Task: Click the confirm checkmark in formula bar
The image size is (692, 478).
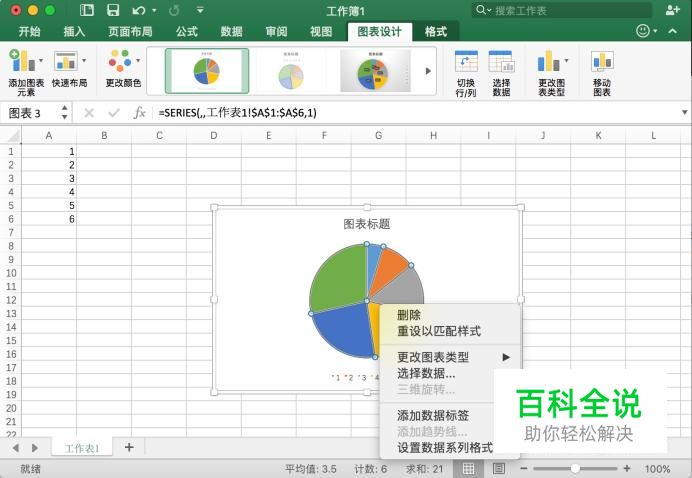Action: click(x=114, y=113)
